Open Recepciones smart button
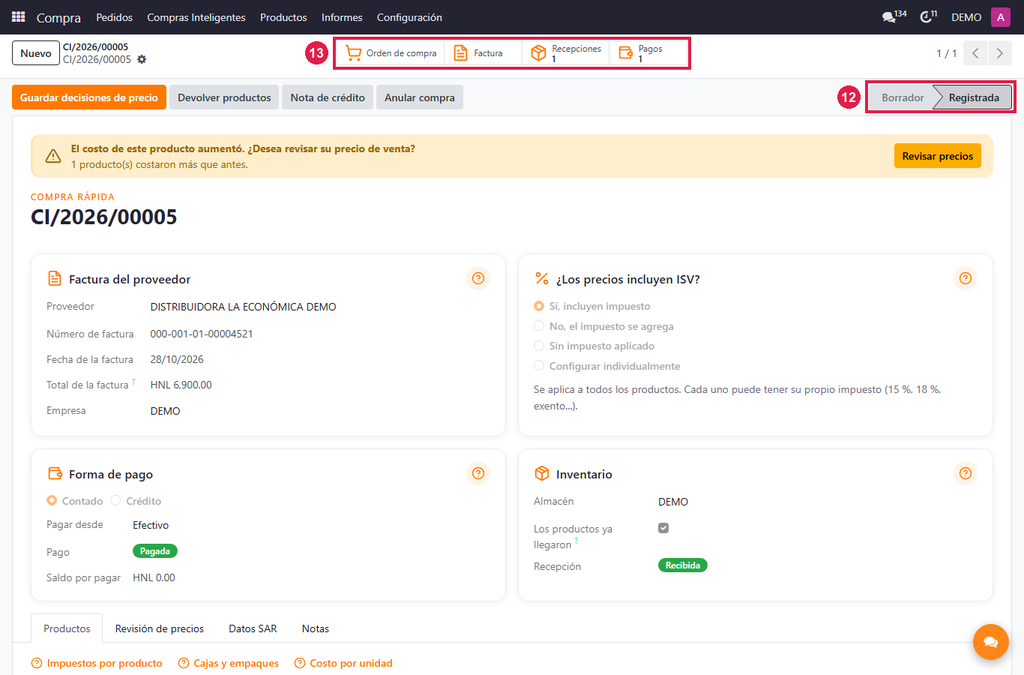Screen dimensions: 1024x675 [x=566, y=53]
